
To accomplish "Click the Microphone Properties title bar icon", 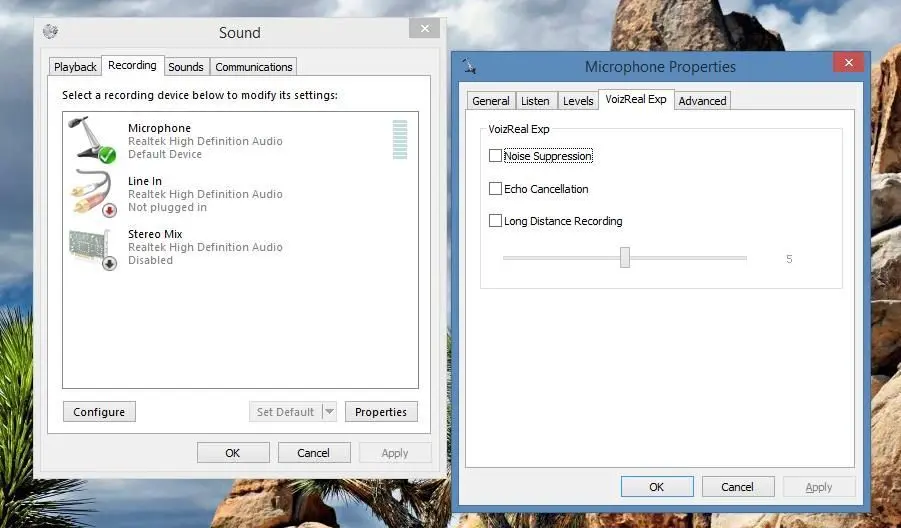I will 469,65.
